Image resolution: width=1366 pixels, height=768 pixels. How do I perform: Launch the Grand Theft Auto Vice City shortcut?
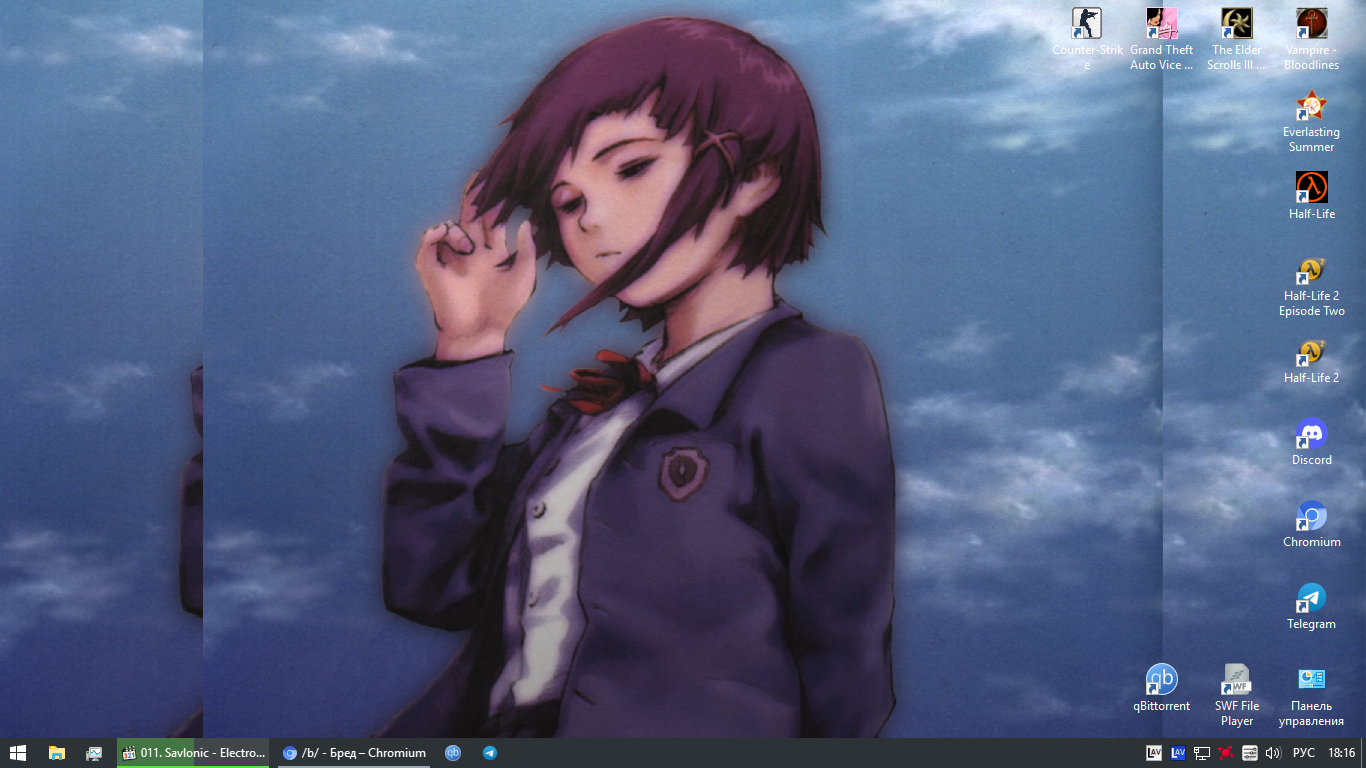1161,40
